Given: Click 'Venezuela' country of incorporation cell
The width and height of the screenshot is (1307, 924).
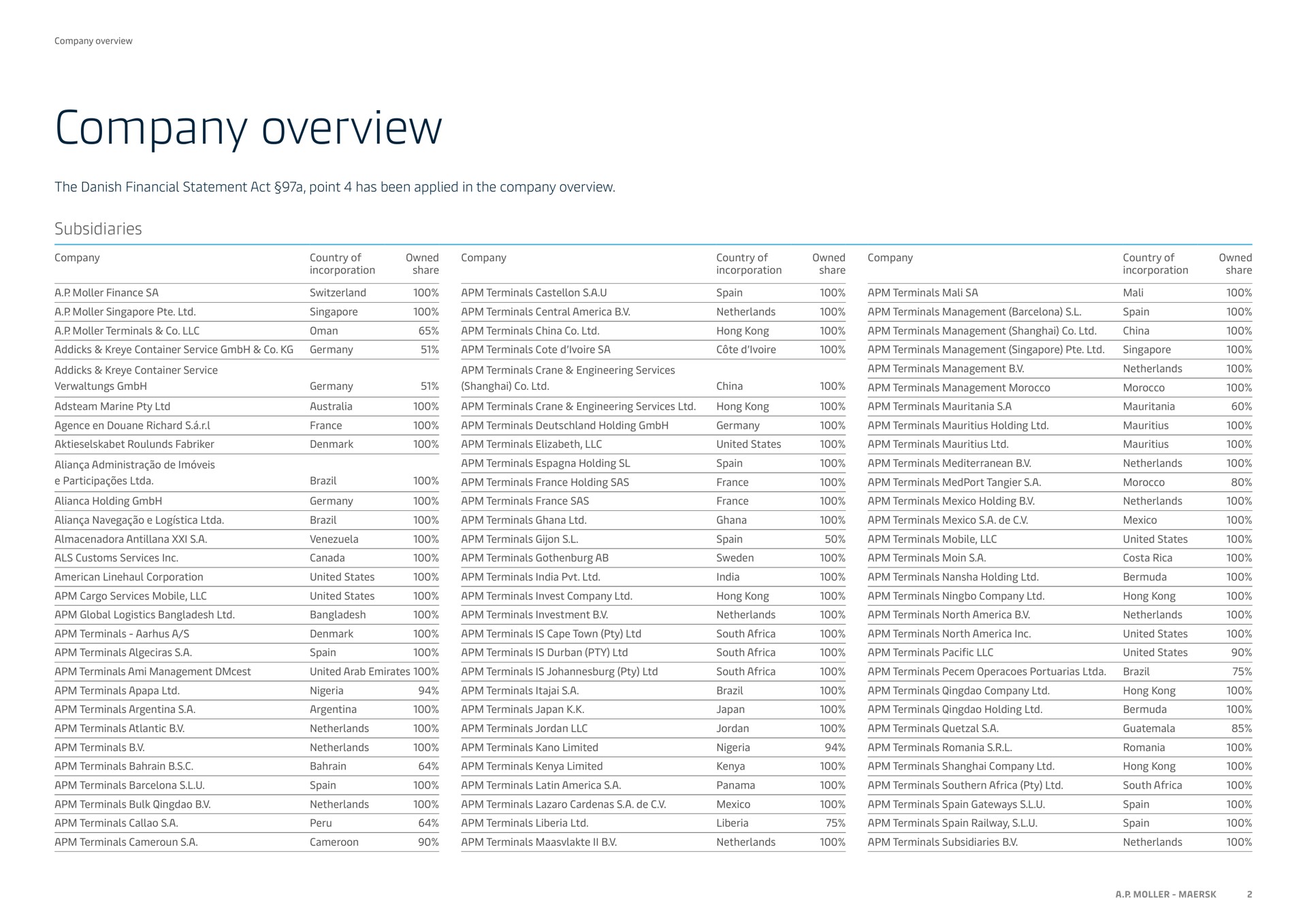Looking at the screenshot, I should click(334, 539).
